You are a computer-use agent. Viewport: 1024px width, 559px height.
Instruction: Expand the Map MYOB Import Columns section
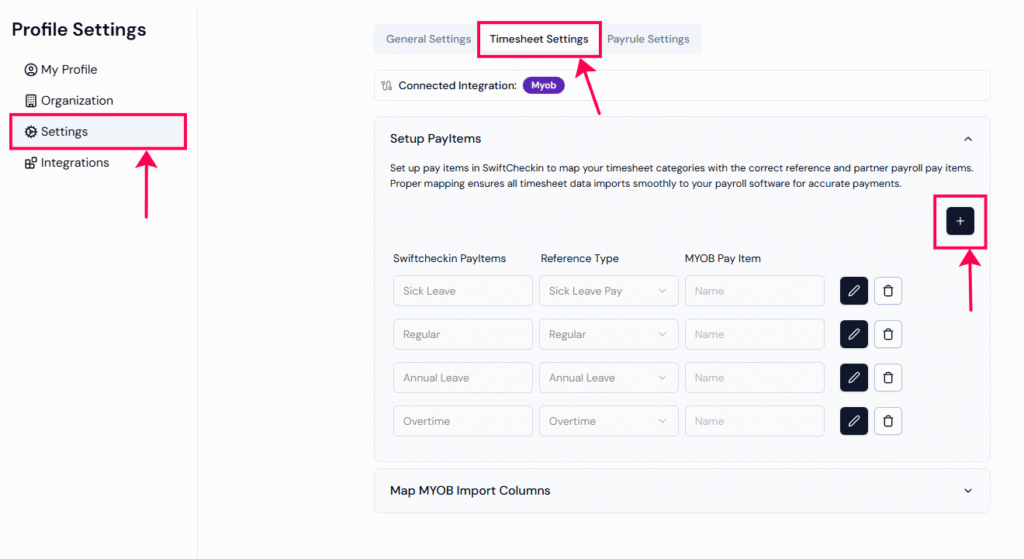[x=967, y=491]
